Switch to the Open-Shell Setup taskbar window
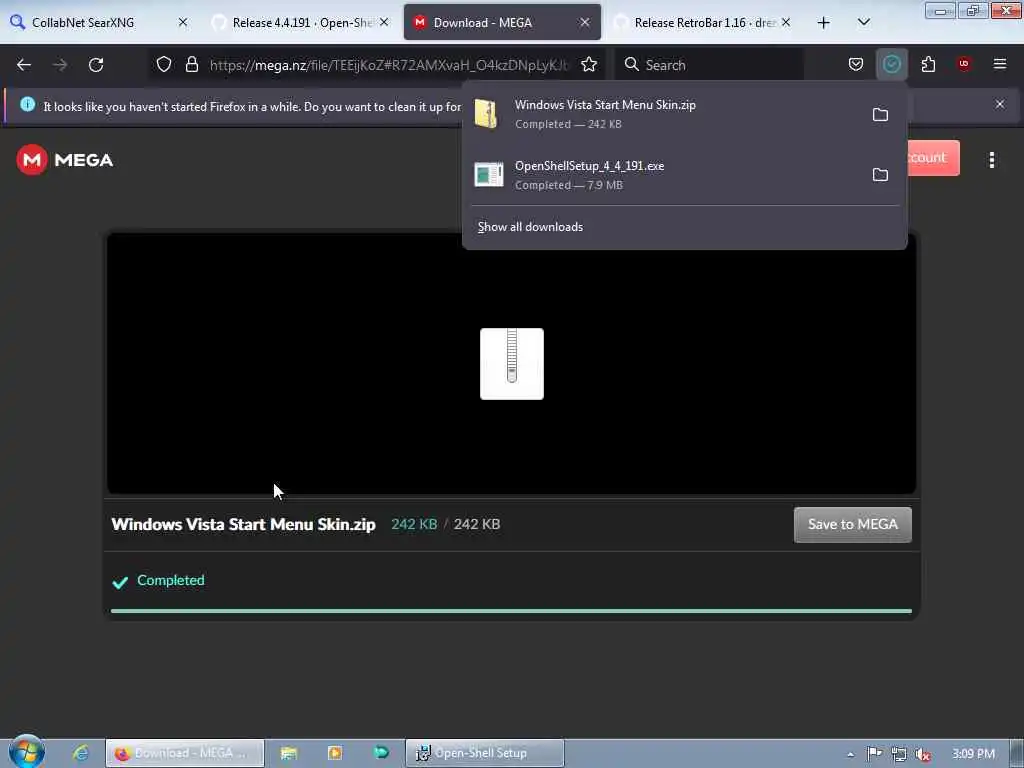The width and height of the screenshot is (1024, 768). pos(485,753)
